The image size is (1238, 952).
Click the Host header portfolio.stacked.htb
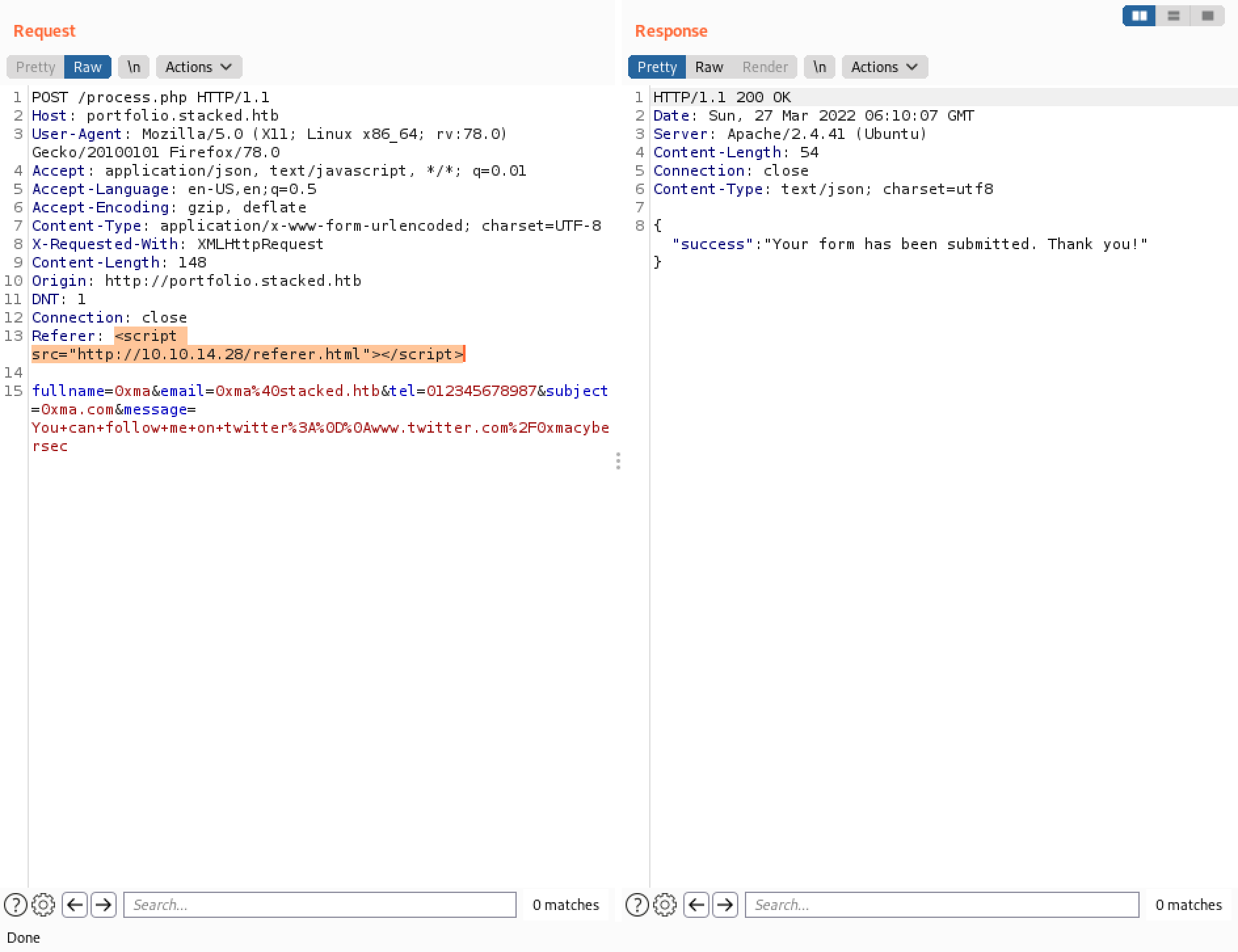click(155, 115)
